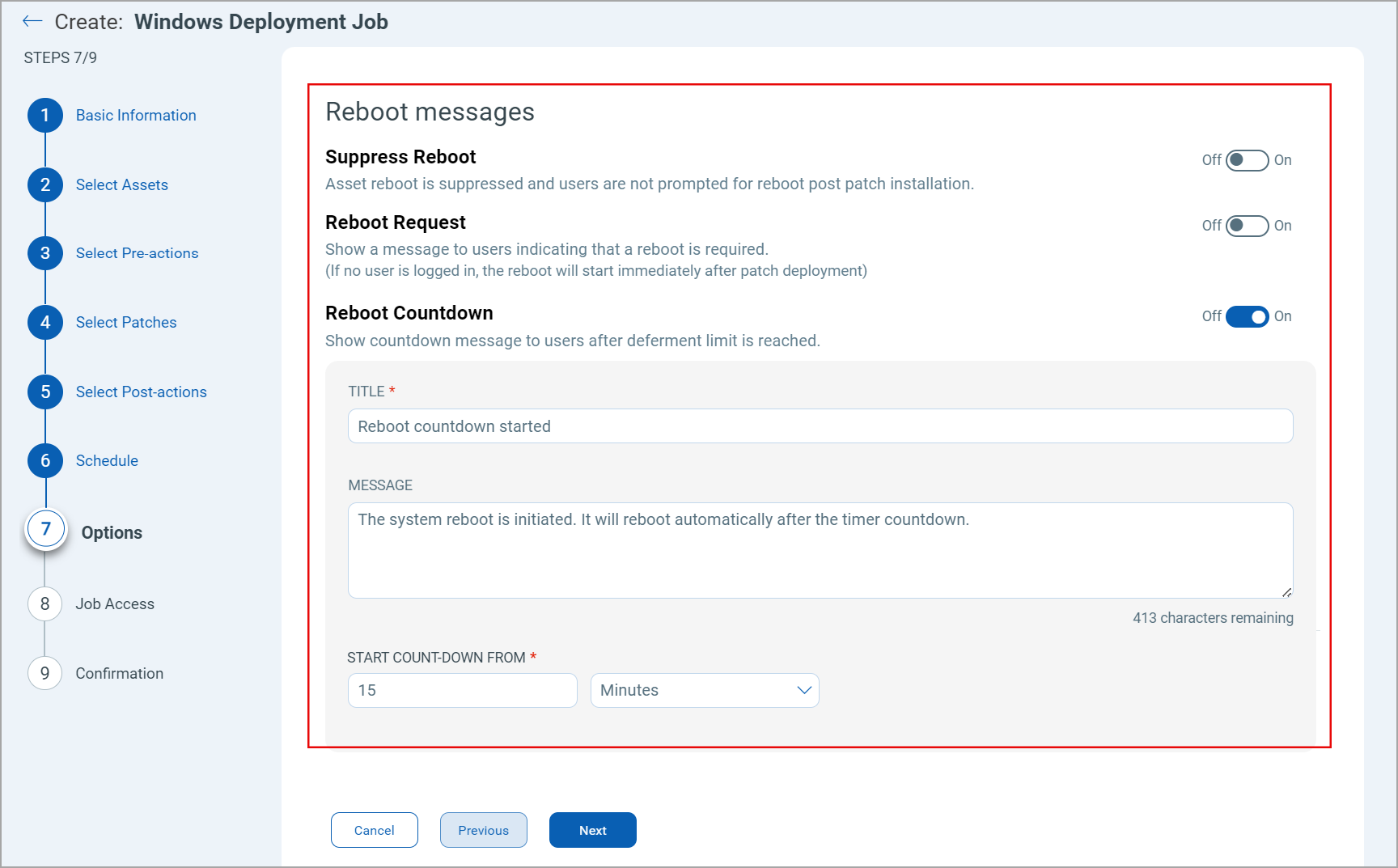Click step 4 circle icon

(45, 323)
